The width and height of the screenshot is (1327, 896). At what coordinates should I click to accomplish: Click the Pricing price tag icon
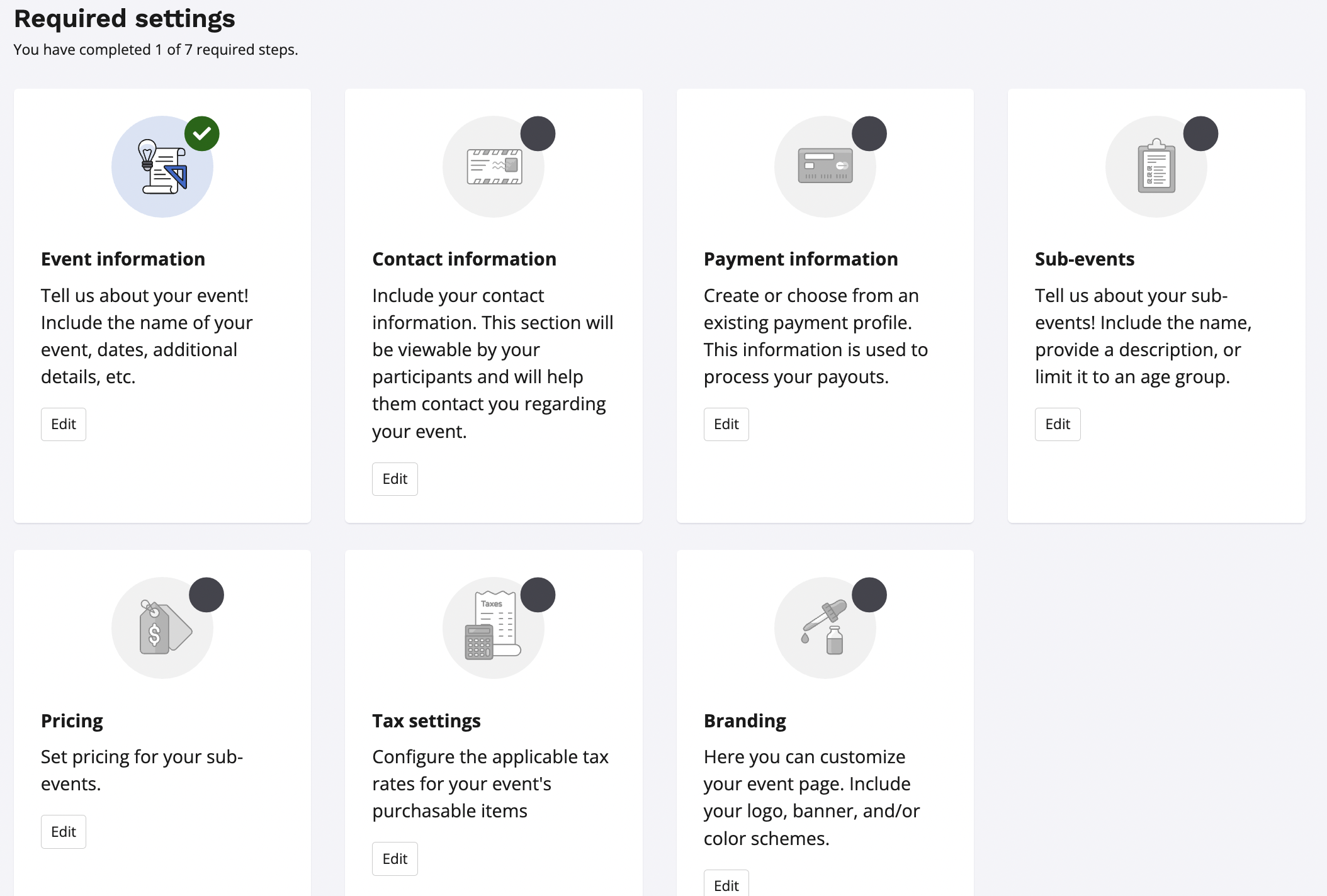pyautogui.click(x=162, y=628)
